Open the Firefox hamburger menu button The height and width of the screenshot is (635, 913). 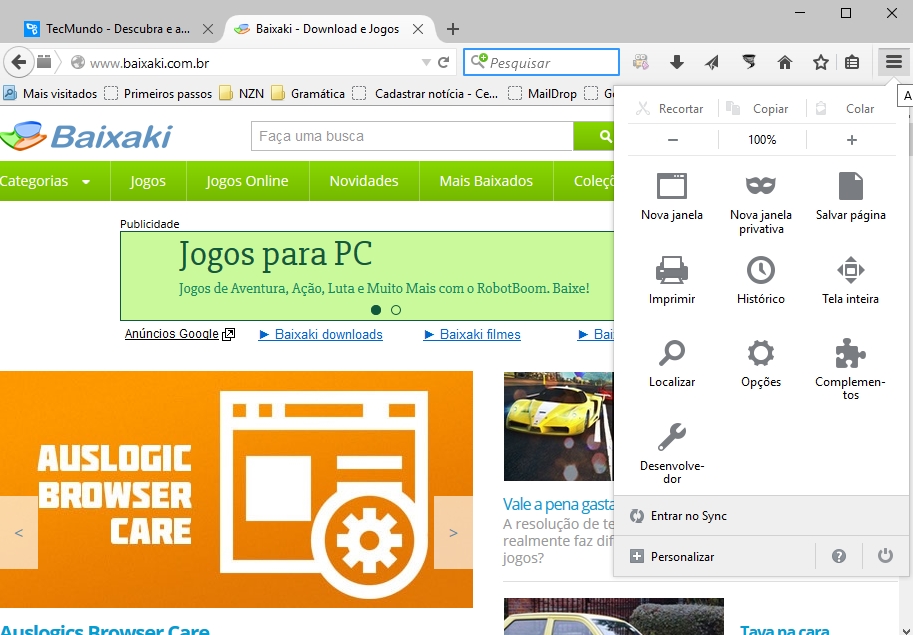click(893, 62)
